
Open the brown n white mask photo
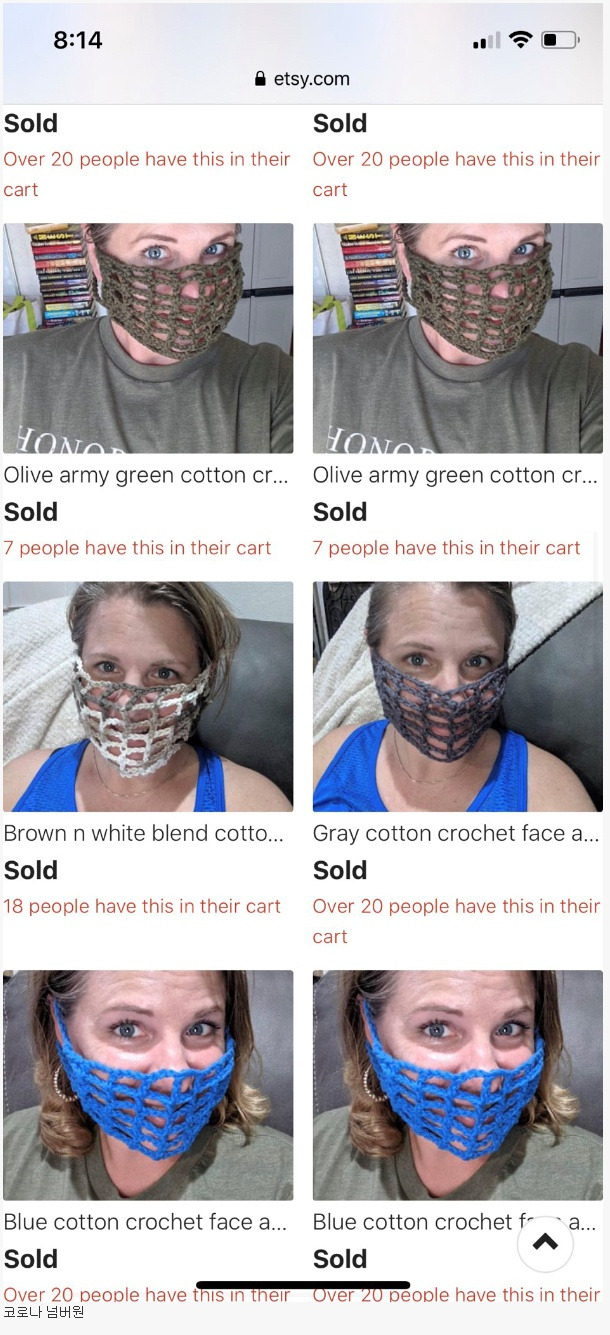[148, 696]
